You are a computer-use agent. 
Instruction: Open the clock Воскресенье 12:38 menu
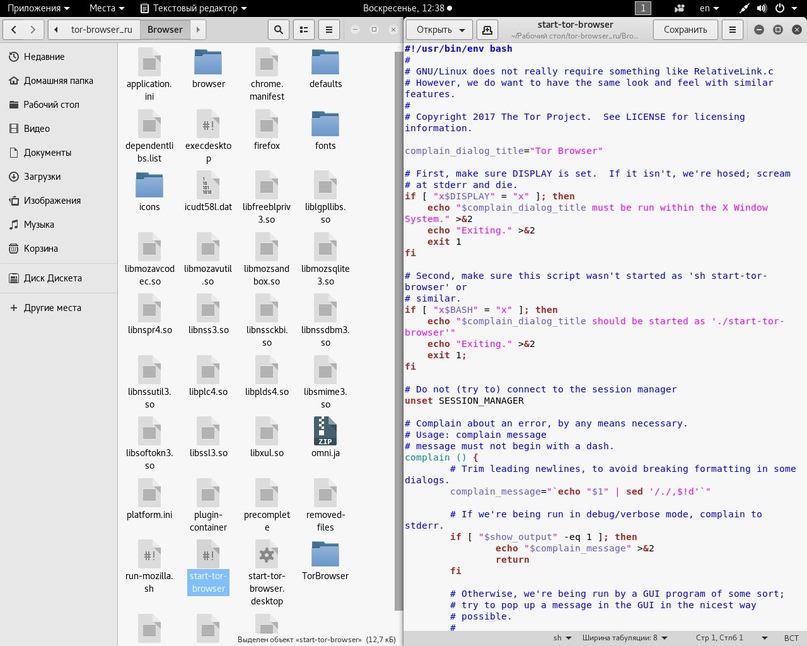pyautogui.click(x=407, y=8)
